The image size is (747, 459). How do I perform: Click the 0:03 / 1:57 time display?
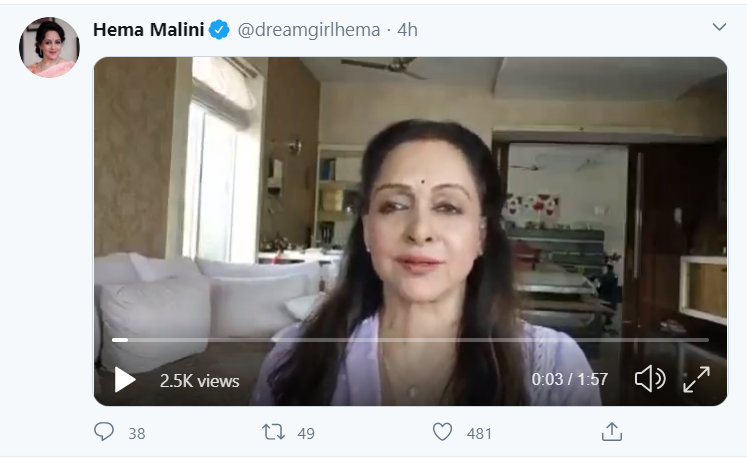pos(571,380)
